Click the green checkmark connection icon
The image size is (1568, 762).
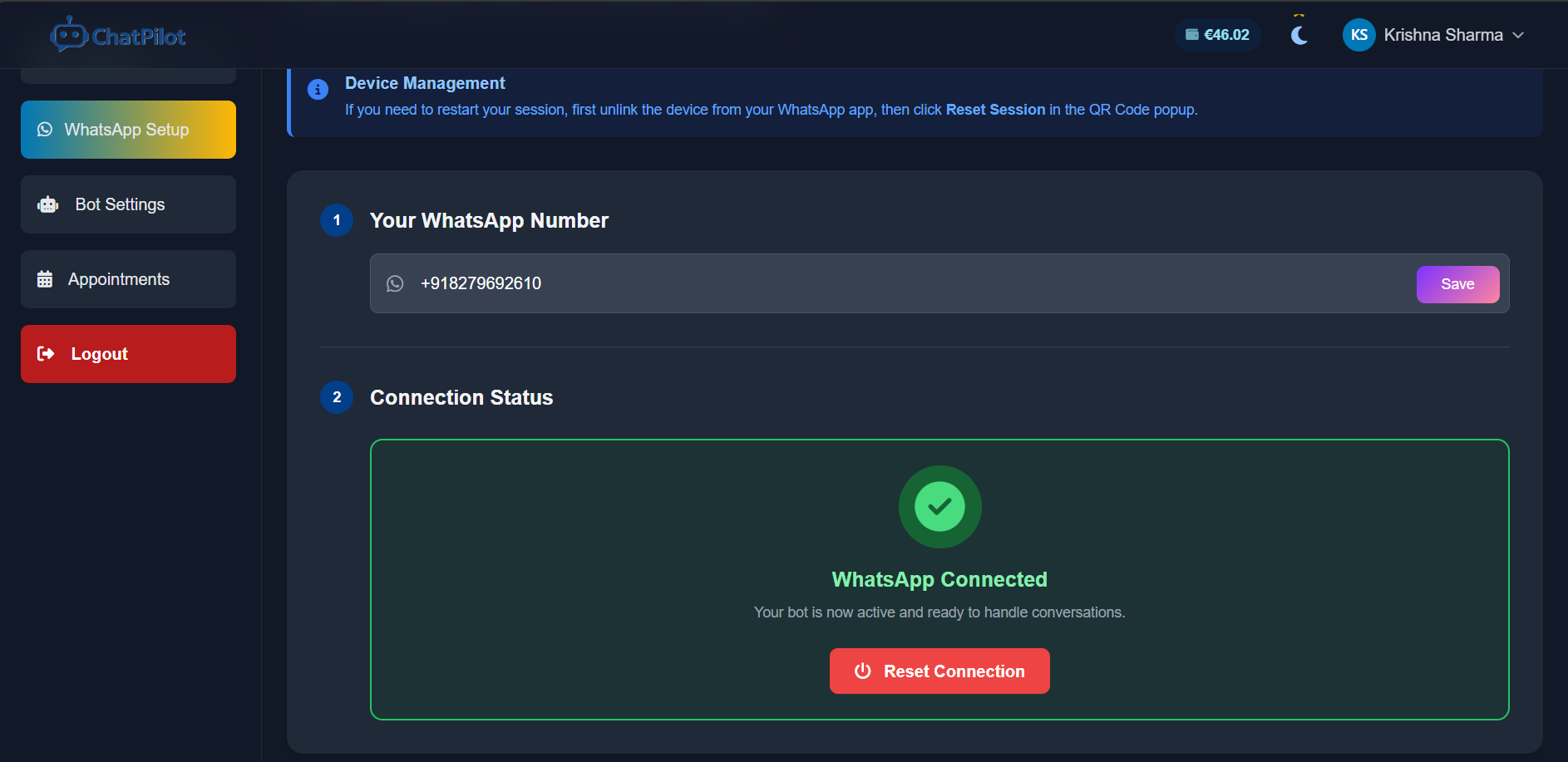[939, 507]
